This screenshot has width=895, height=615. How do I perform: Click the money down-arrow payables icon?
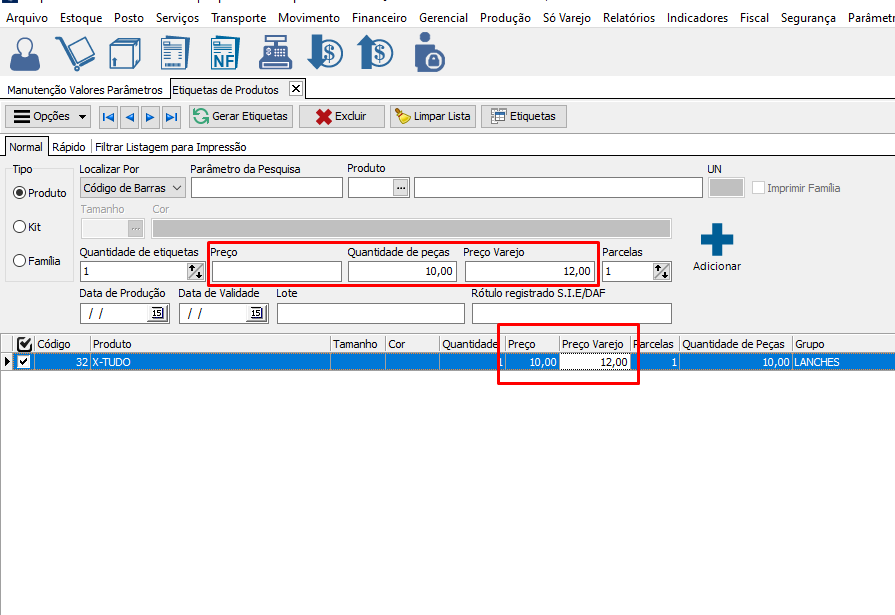(324, 53)
